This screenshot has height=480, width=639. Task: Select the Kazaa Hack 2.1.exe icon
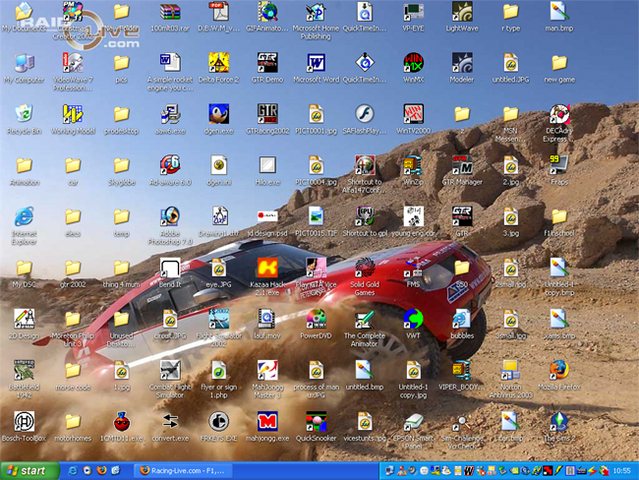(x=267, y=268)
